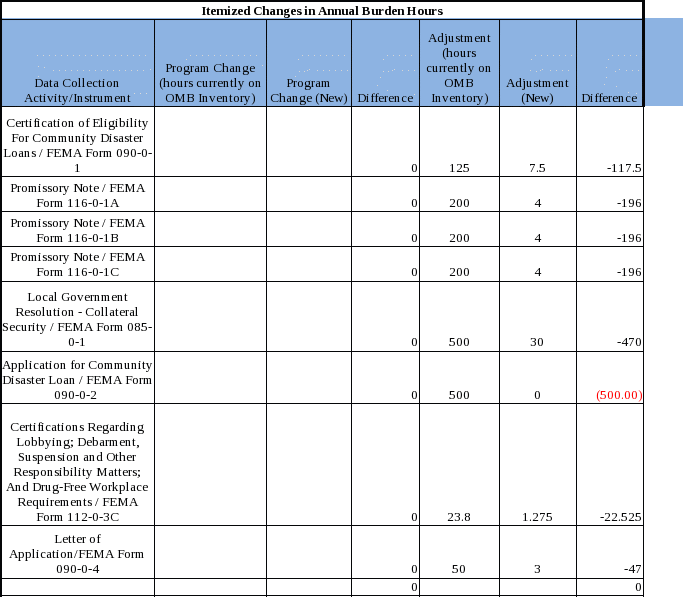This screenshot has width=683, height=597.
Task: Select the red (500.00) difference value
Action: coord(619,395)
